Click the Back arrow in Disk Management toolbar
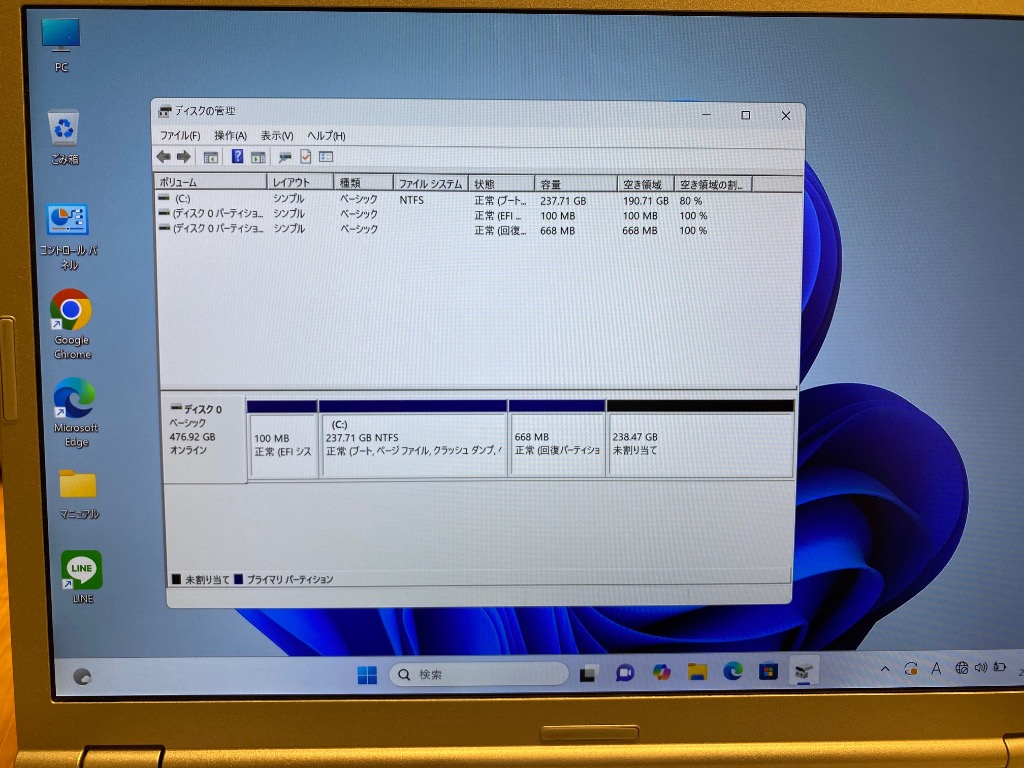Viewport: 1024px width, 768px height. click(163, 157)
